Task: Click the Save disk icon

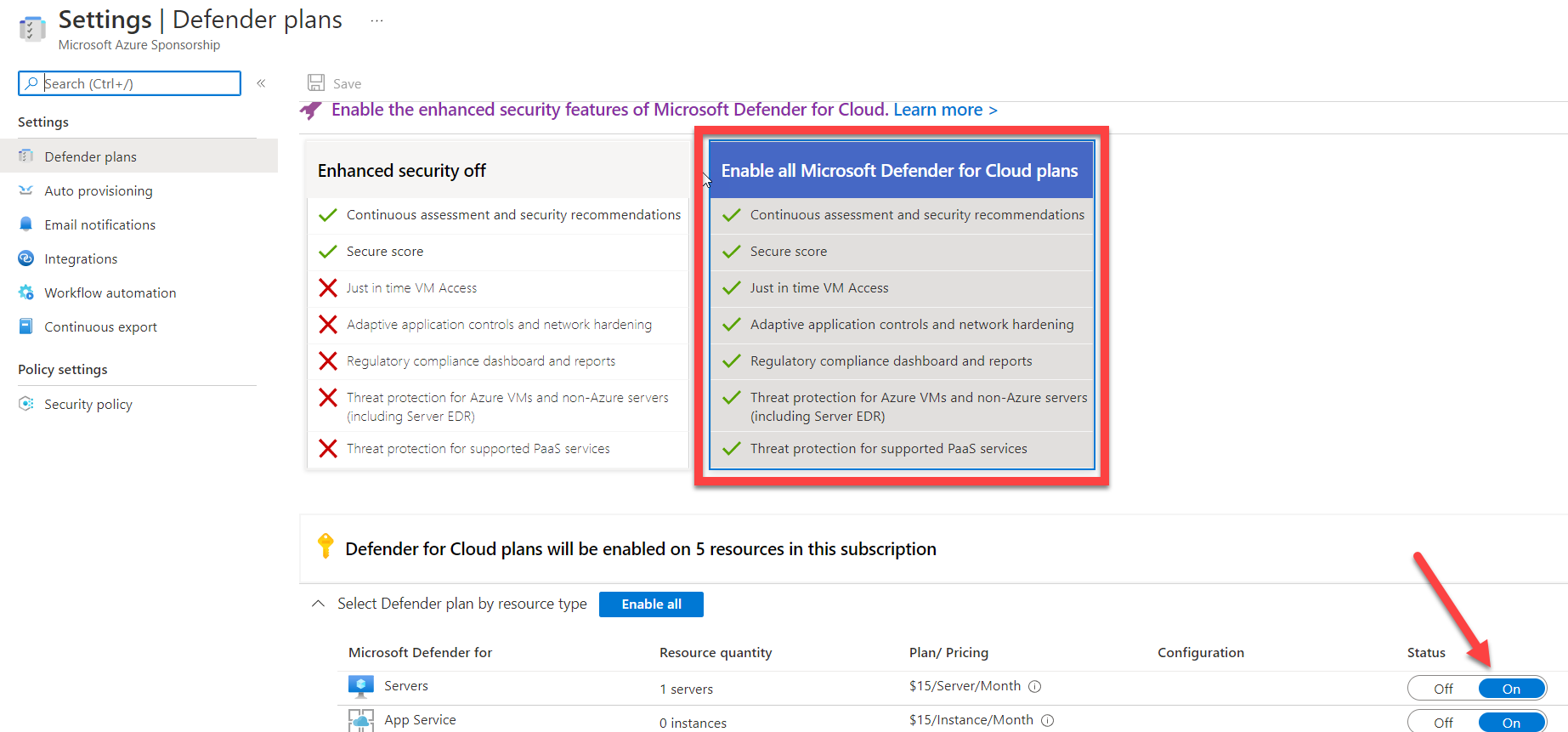Action: 316,82
